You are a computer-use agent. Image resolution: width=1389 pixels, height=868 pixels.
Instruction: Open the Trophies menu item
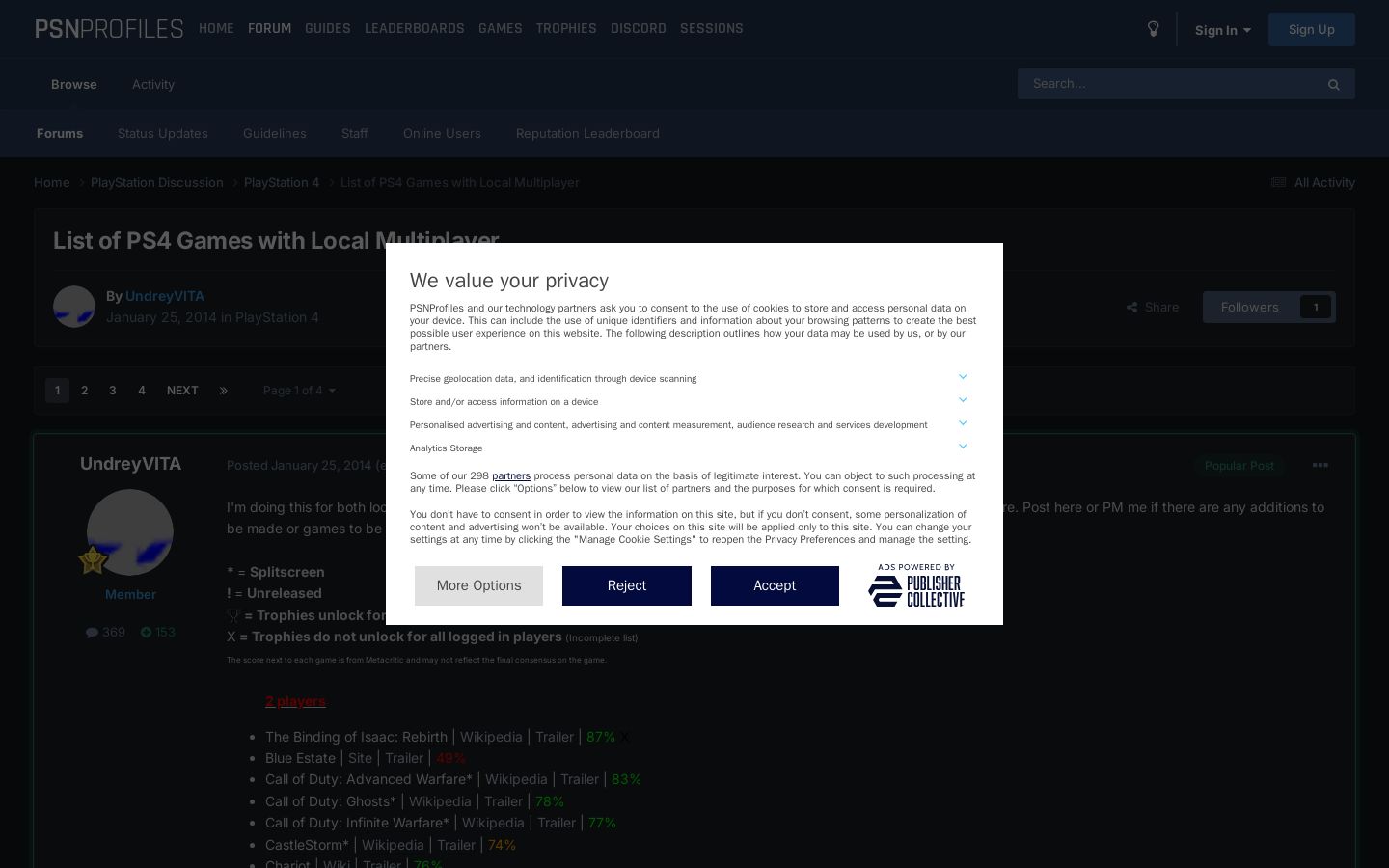coord(566,29)
